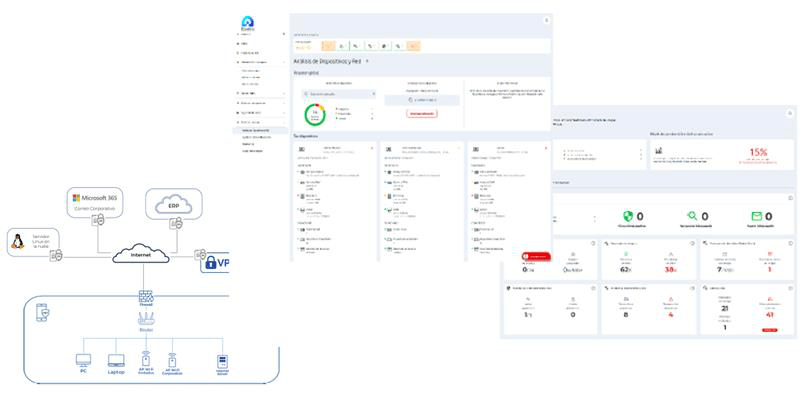Expand the third device card chevron
The width and height of the screenshot is (800, 393).
[x=545, y=148]
